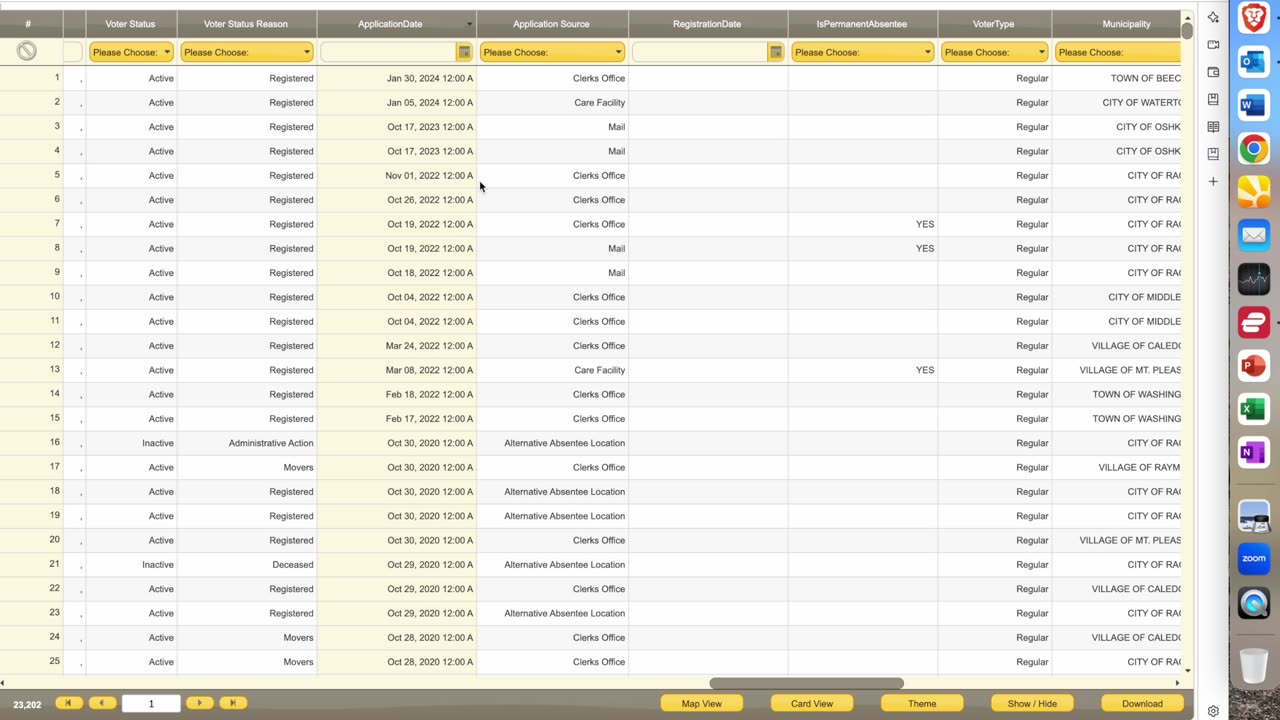The height and width of the screenshot is (720, 1280).
Task: Open browser sidebar settings gear icon
Action: click(1213, 711)
